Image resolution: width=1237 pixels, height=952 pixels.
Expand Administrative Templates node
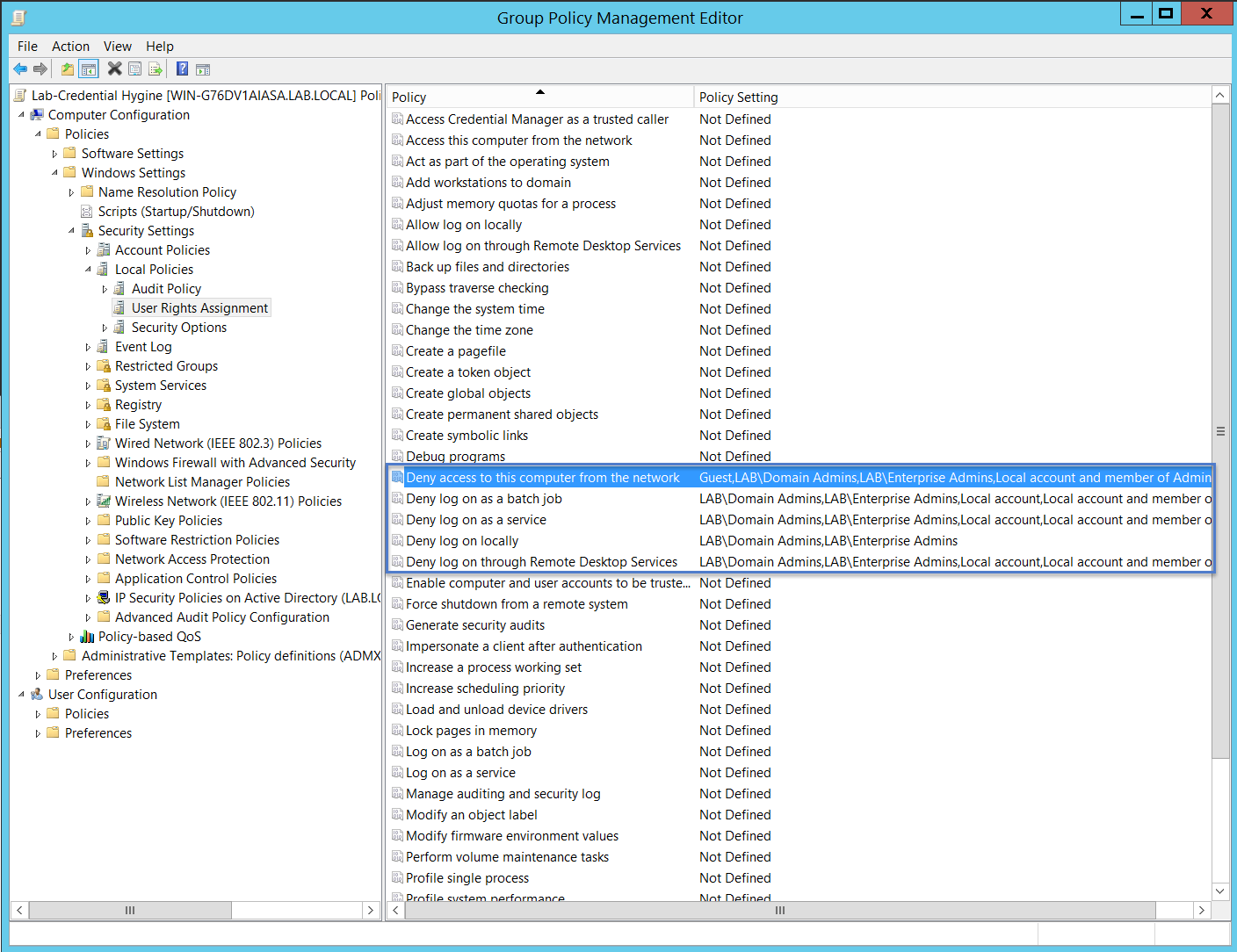click(54, 656)
